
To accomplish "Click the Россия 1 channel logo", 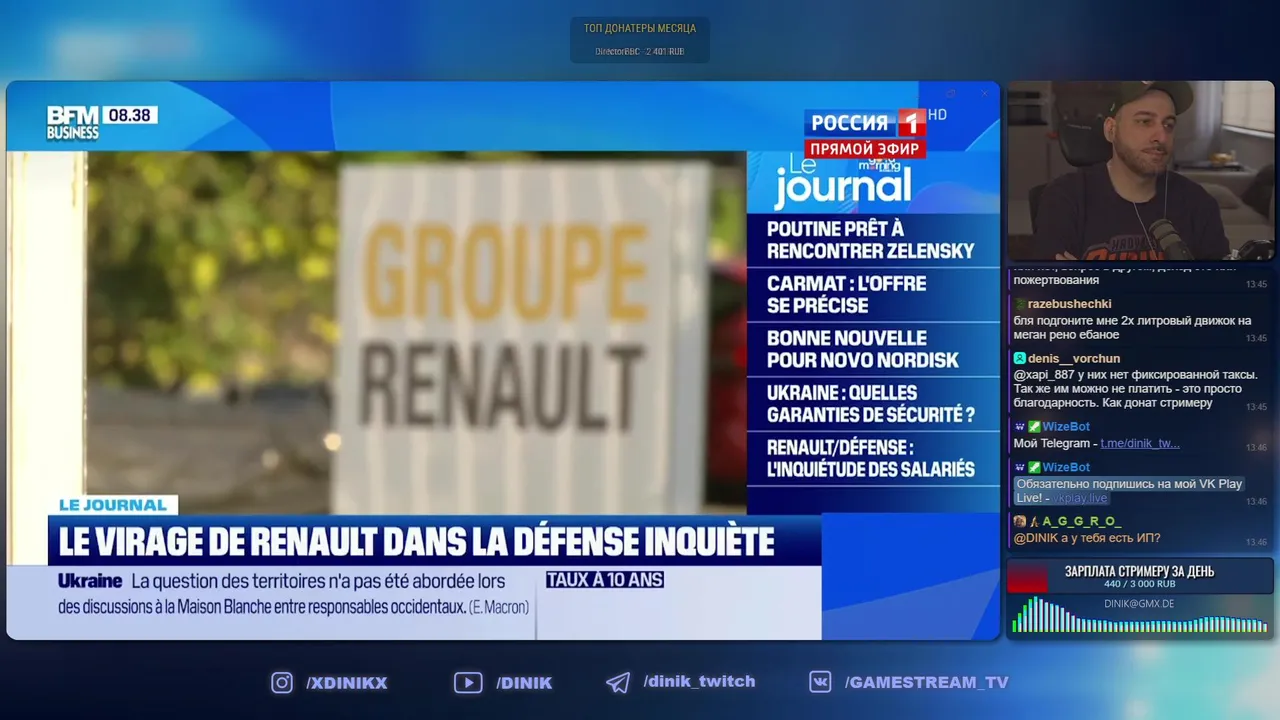I will click(866, 123).
